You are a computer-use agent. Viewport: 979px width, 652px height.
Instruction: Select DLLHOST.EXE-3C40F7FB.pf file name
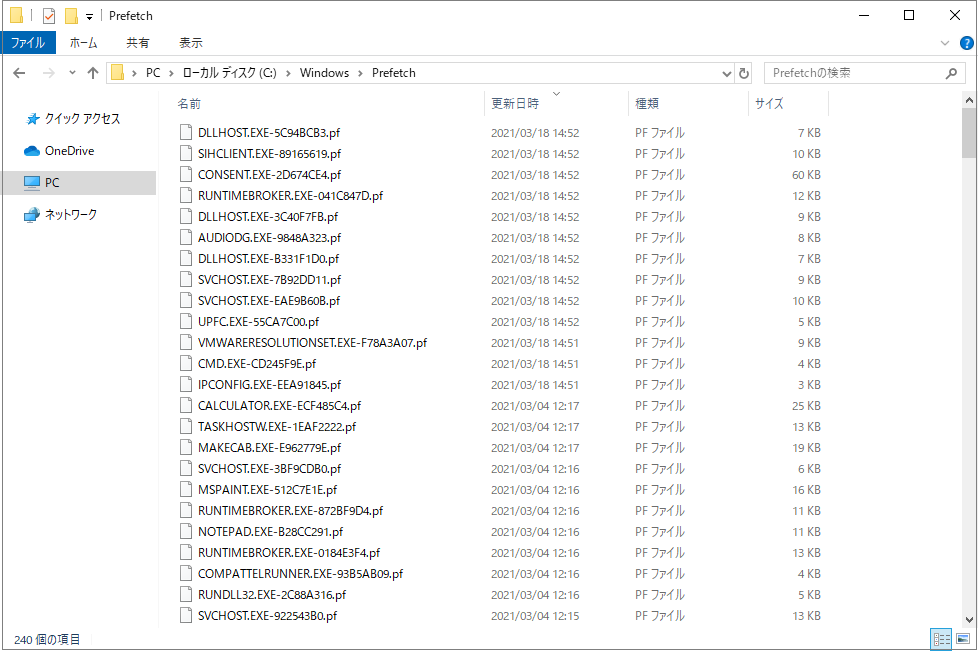coord(268,217)
